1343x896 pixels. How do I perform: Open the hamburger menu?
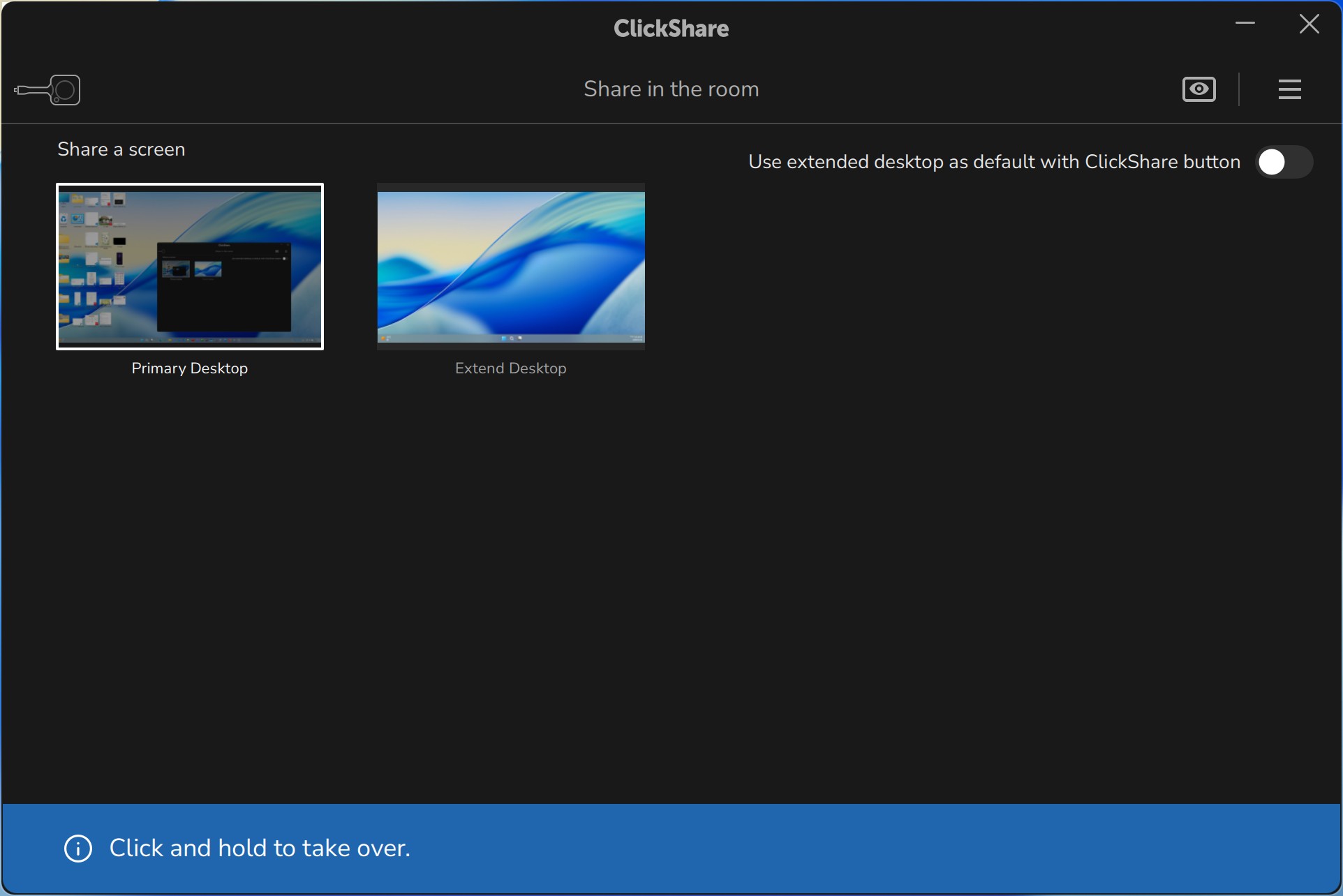coord(1289,89)
